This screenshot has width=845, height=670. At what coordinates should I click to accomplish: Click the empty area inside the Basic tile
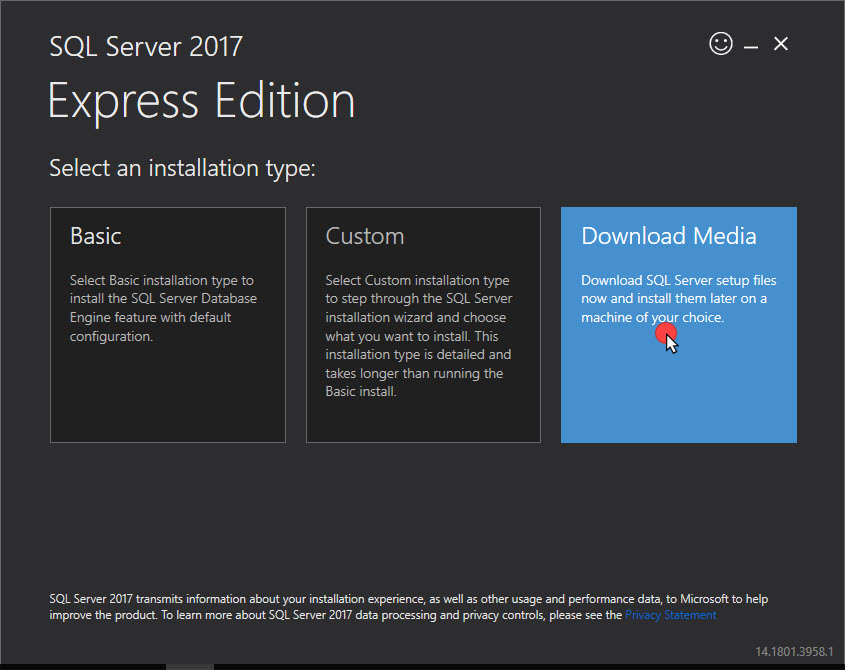(x=167, y=400)
